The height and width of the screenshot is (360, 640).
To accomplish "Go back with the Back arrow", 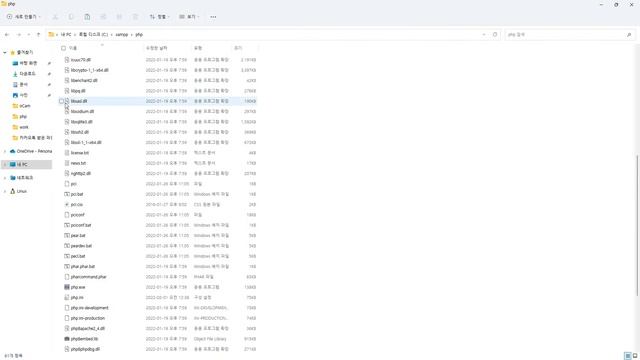I will 7,35.
